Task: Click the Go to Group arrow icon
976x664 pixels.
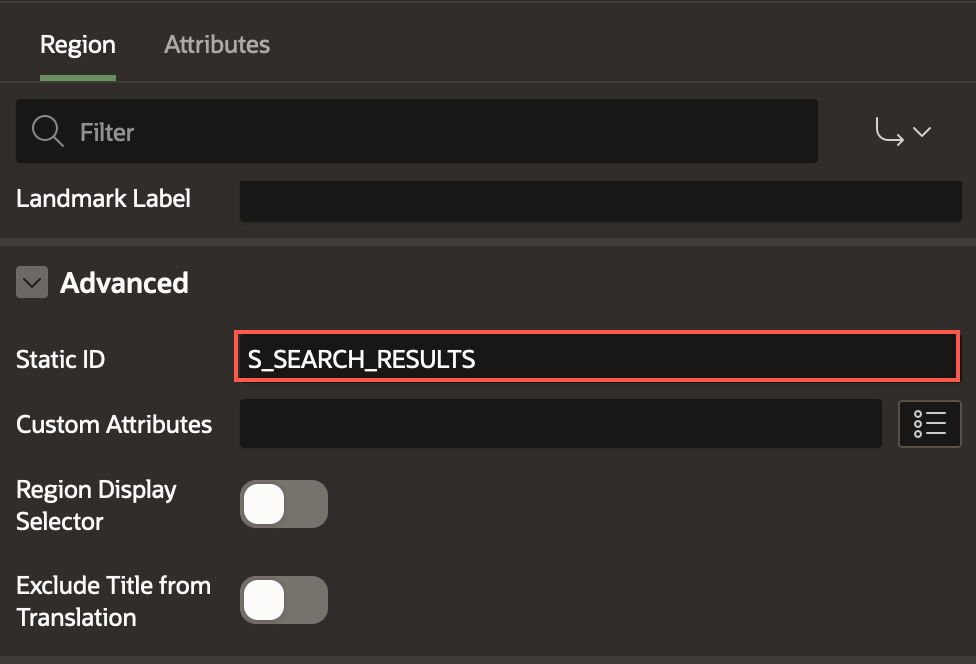Action: [x=889, y=131]
